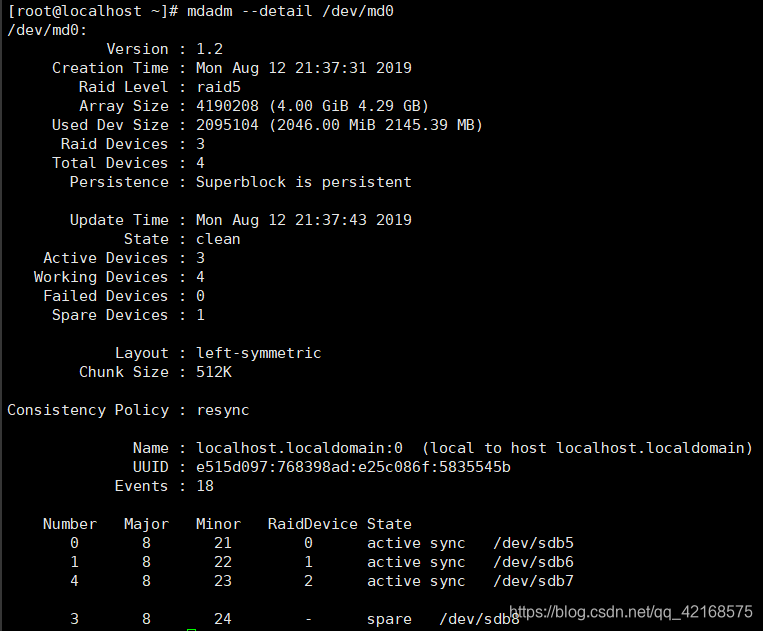
Task: Click Array Size value '4190208 (4.00 GiB 4.29 GB)'
Action: click(312, 106)
